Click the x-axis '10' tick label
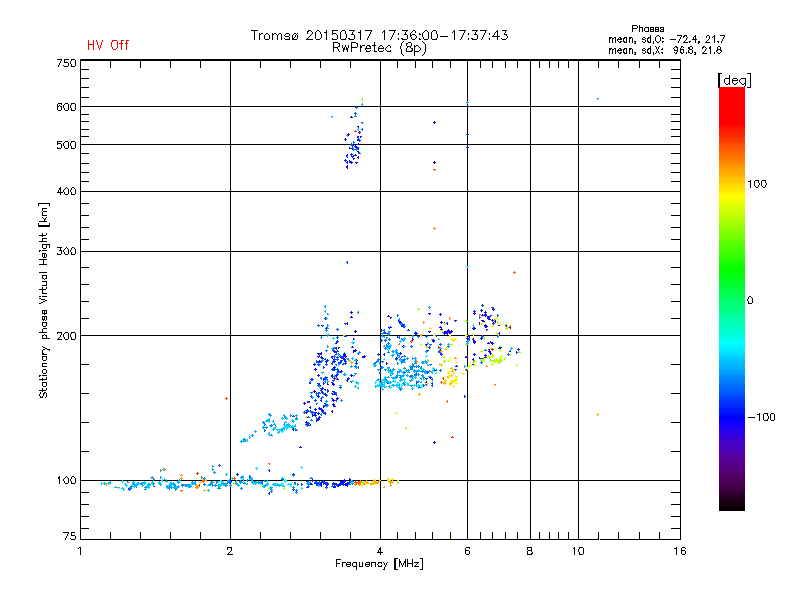Image resolution: width=800 pixels, height=600 pixels. click(x=578, y=551)
